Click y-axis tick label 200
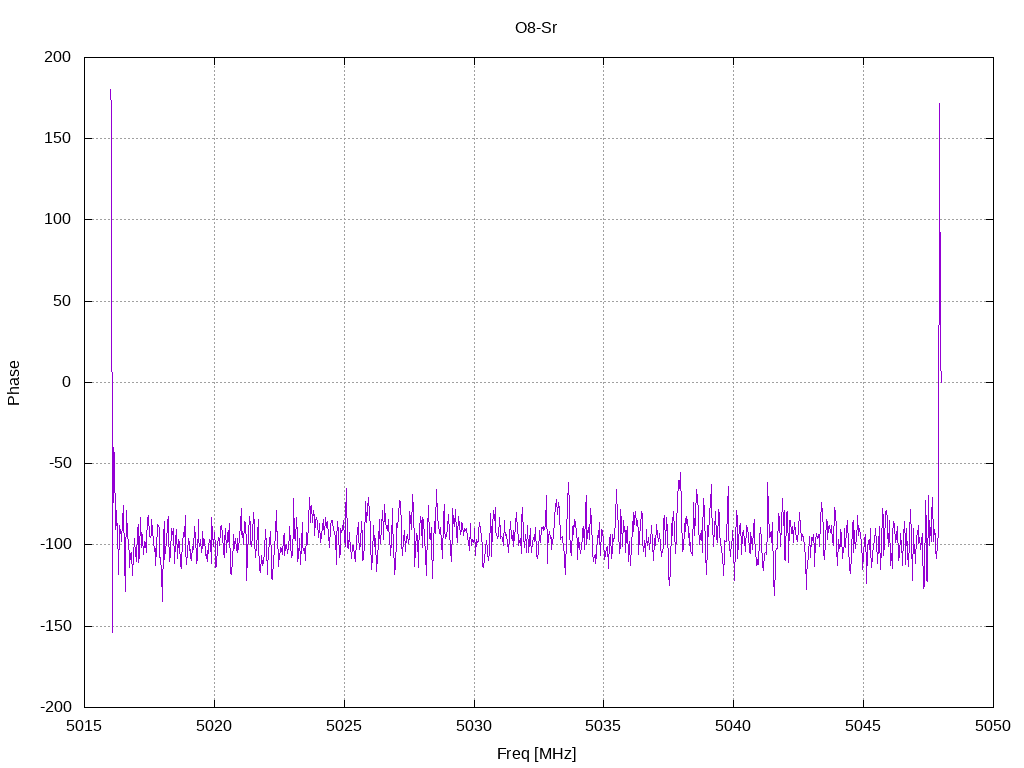The image size is (1024, 768). point(57,57)
